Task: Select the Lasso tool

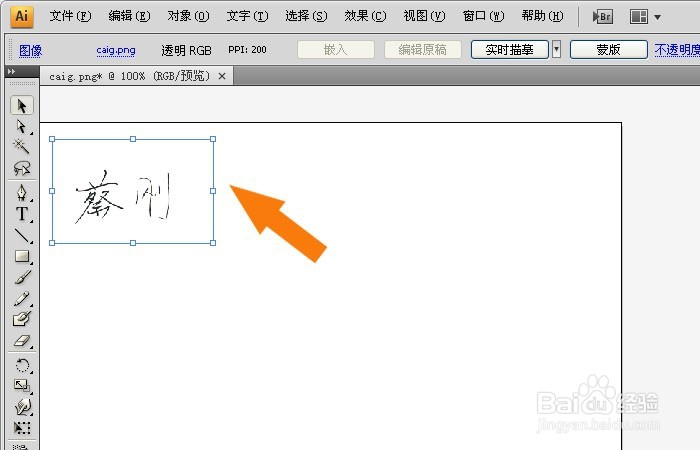Action: [21, 168]
